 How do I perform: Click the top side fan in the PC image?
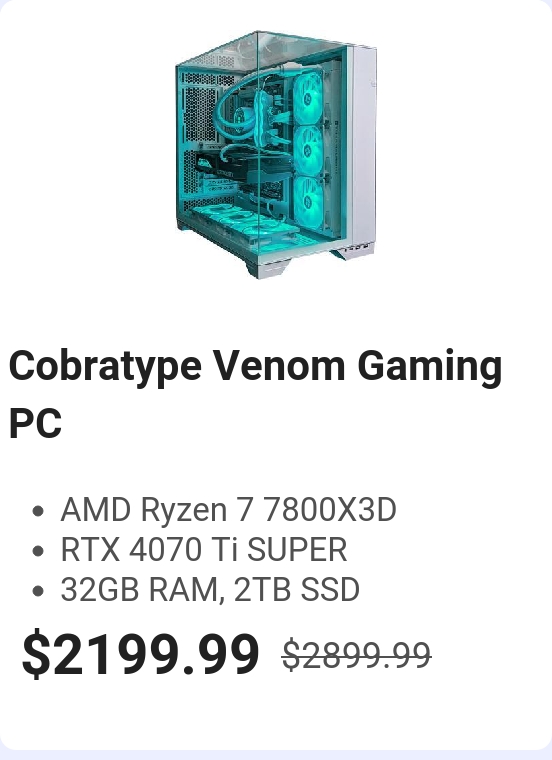click(x=308, y=98)
